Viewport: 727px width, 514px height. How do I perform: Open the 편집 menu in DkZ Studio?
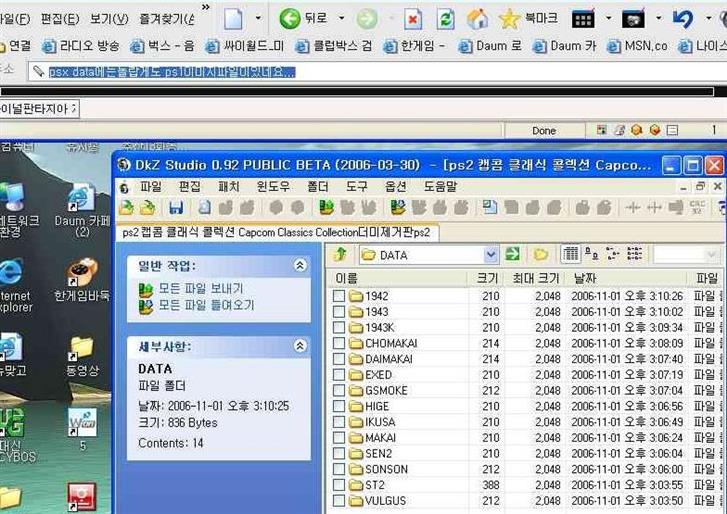point(190,187)
